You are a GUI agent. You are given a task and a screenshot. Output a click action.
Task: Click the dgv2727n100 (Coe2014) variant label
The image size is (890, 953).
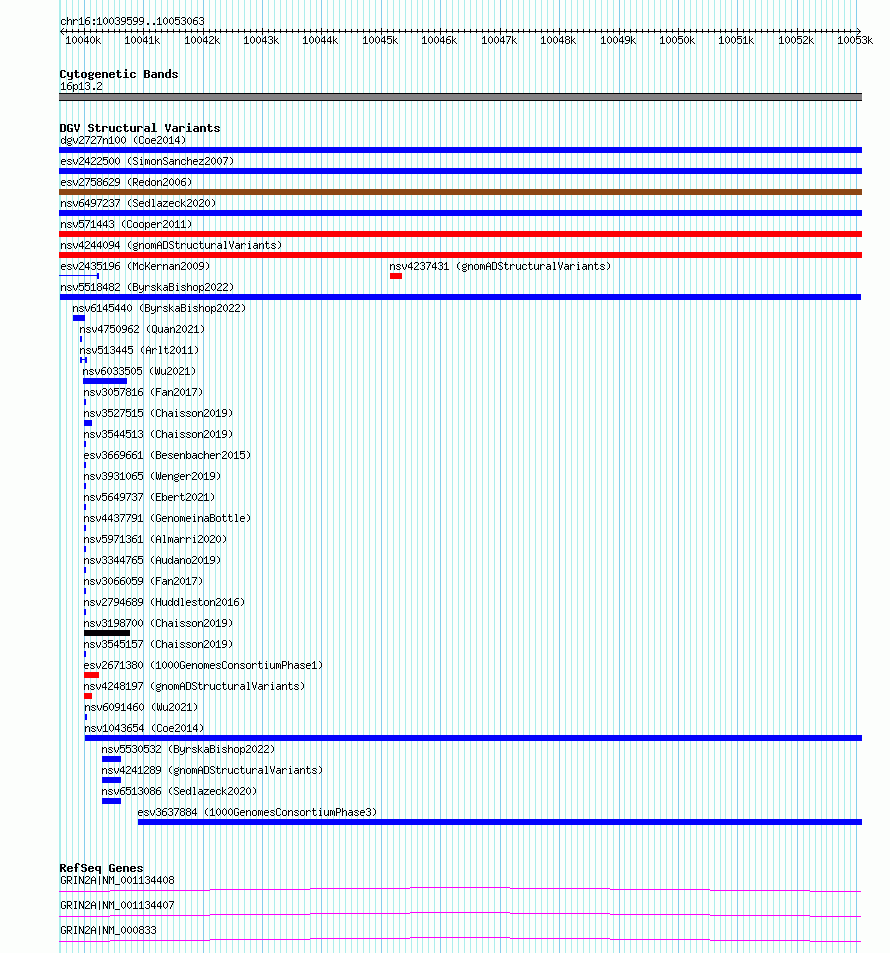coord(123,140)
